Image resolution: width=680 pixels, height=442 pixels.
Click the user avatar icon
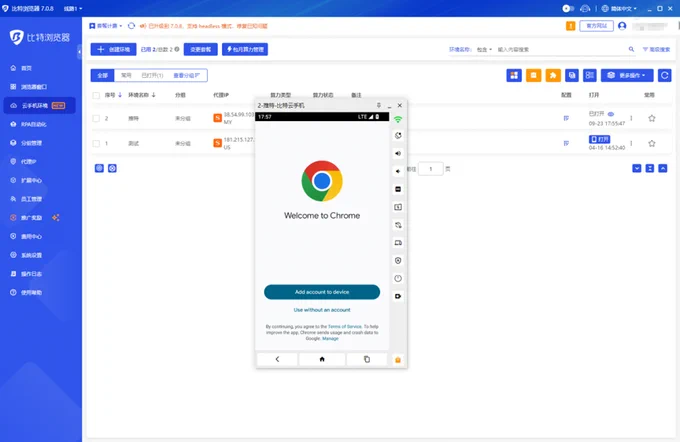click(x=622, y=26)
